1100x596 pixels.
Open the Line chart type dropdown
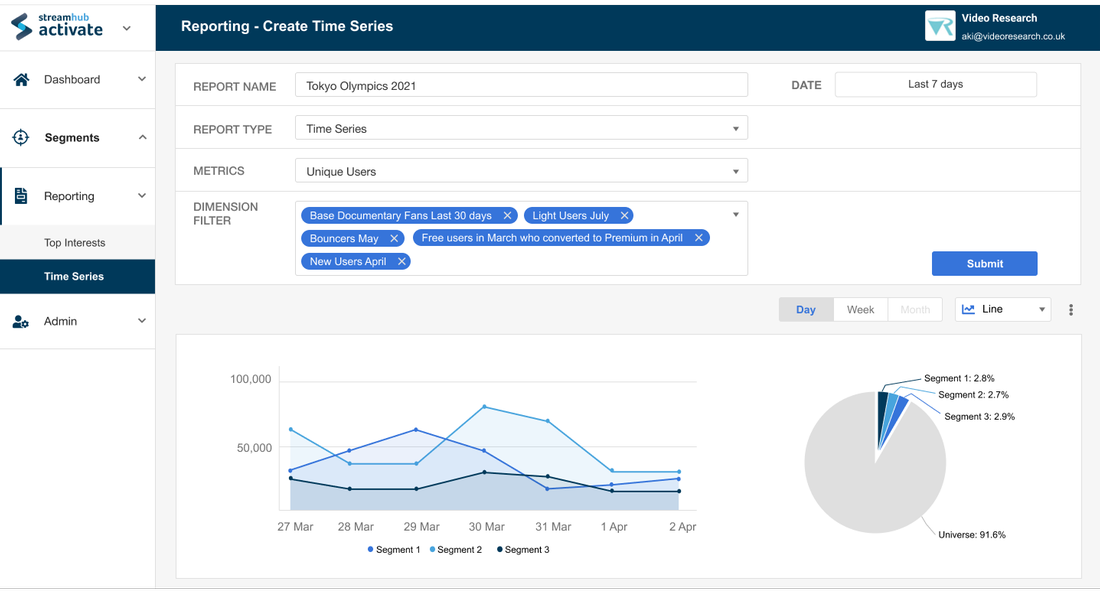pos(1003,310)
